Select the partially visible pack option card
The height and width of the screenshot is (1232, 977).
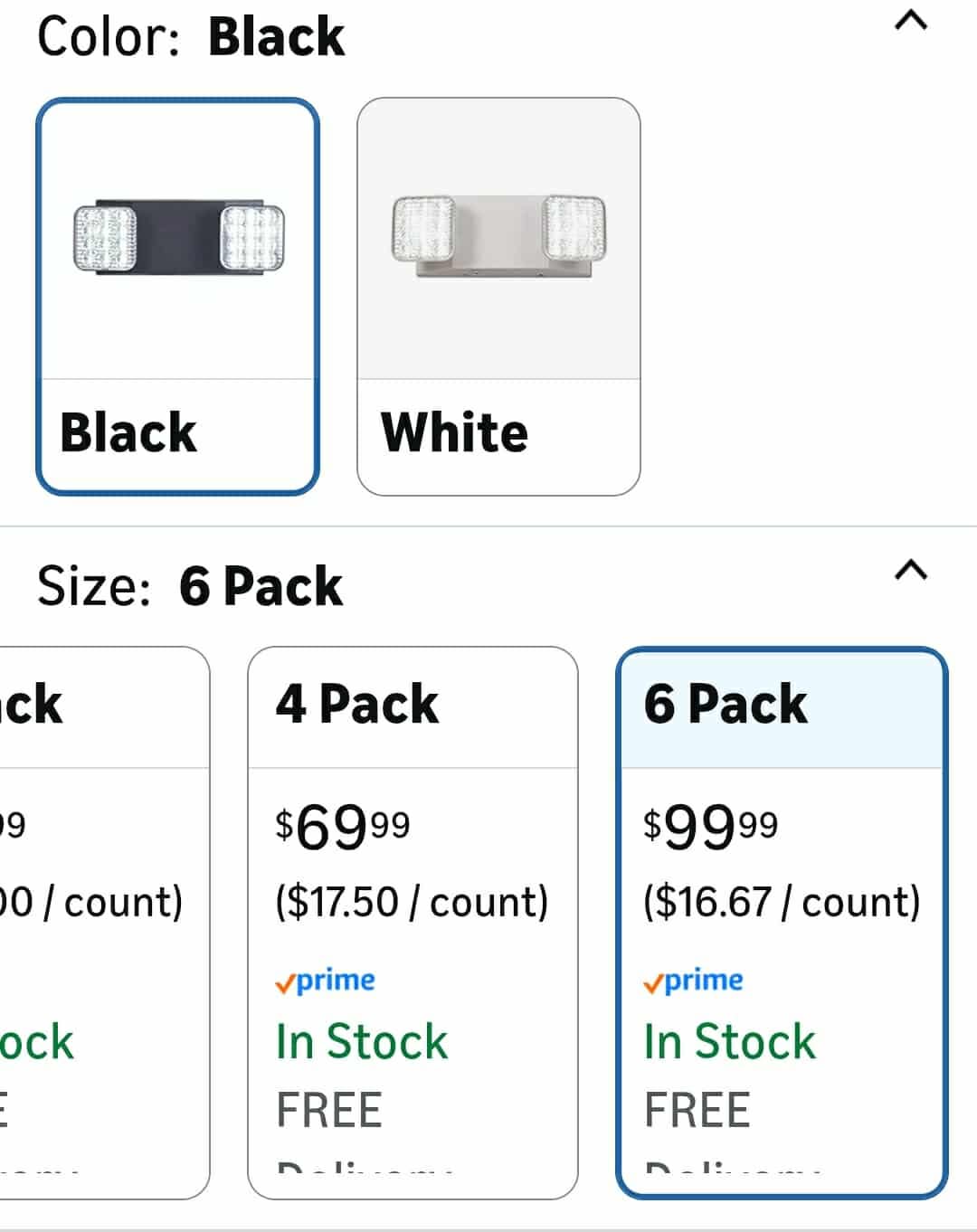tap(104, 923)
